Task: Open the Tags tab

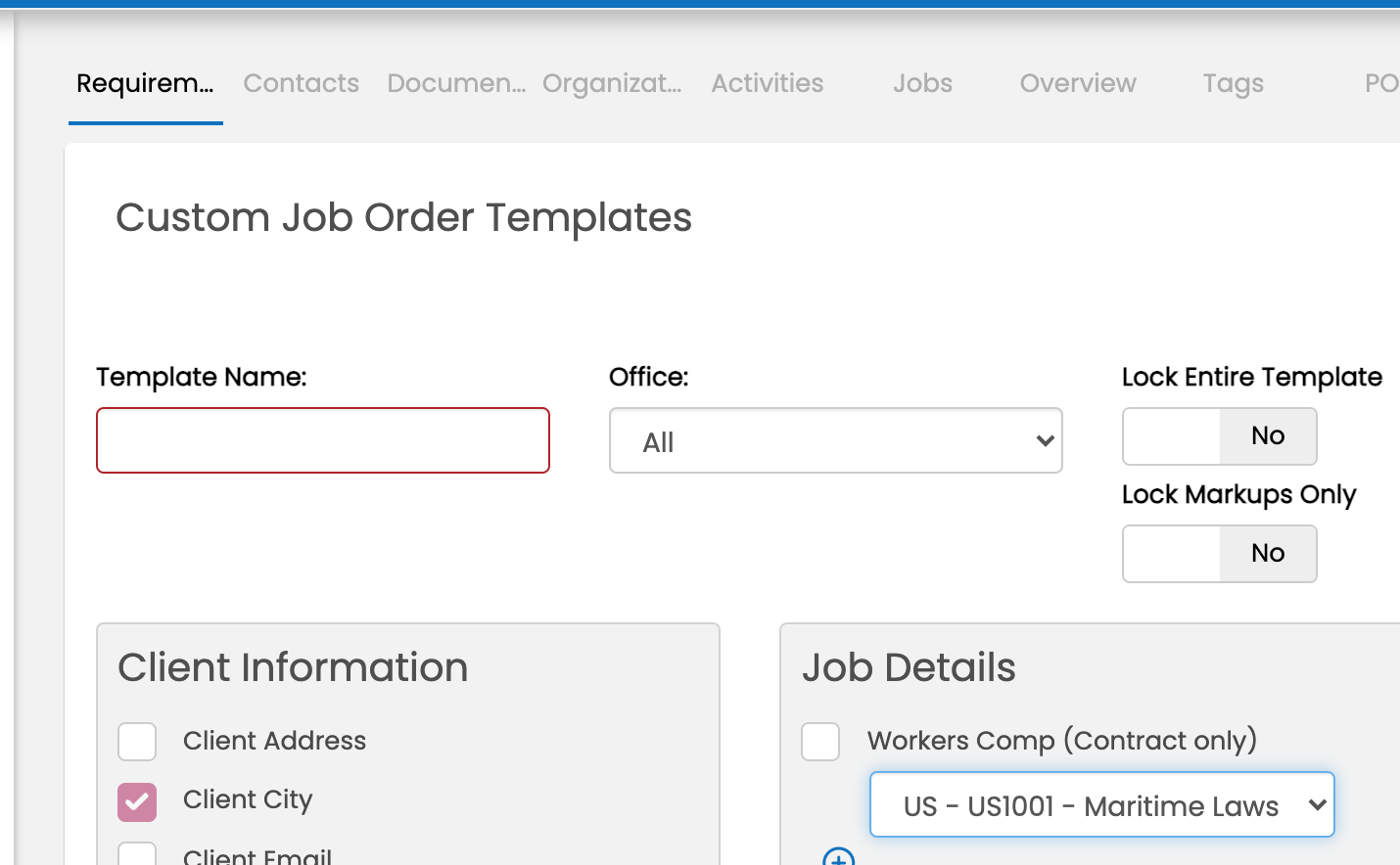Action: pos(1234,83)
